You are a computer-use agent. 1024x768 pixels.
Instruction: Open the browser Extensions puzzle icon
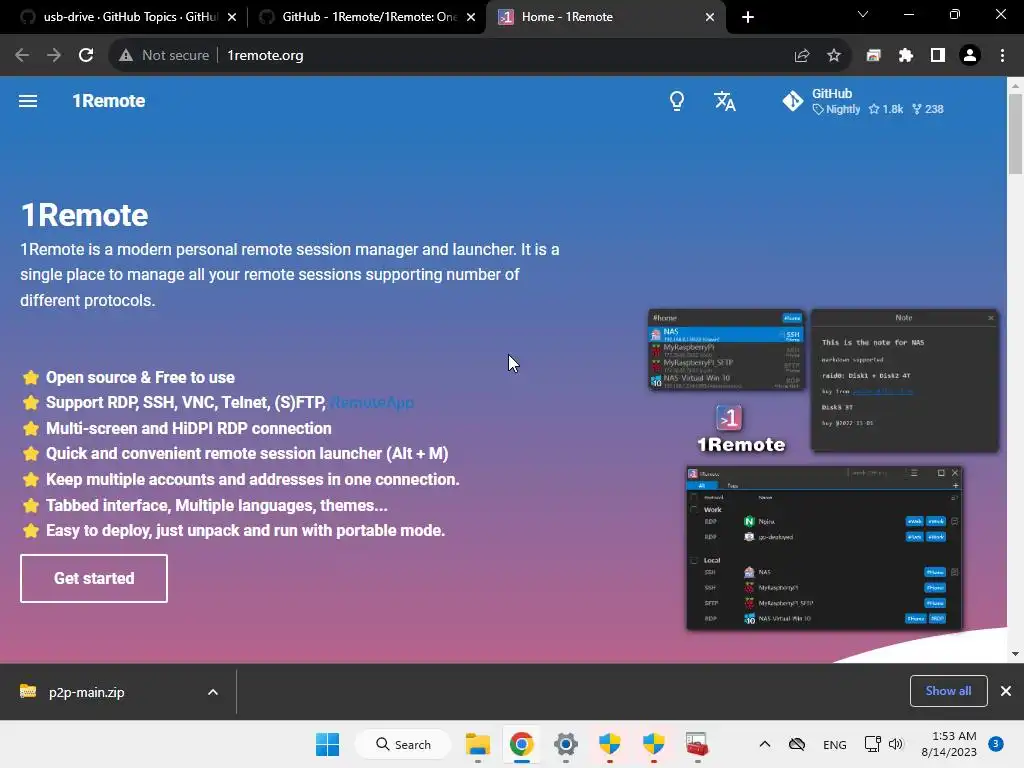tap(906, 56)
